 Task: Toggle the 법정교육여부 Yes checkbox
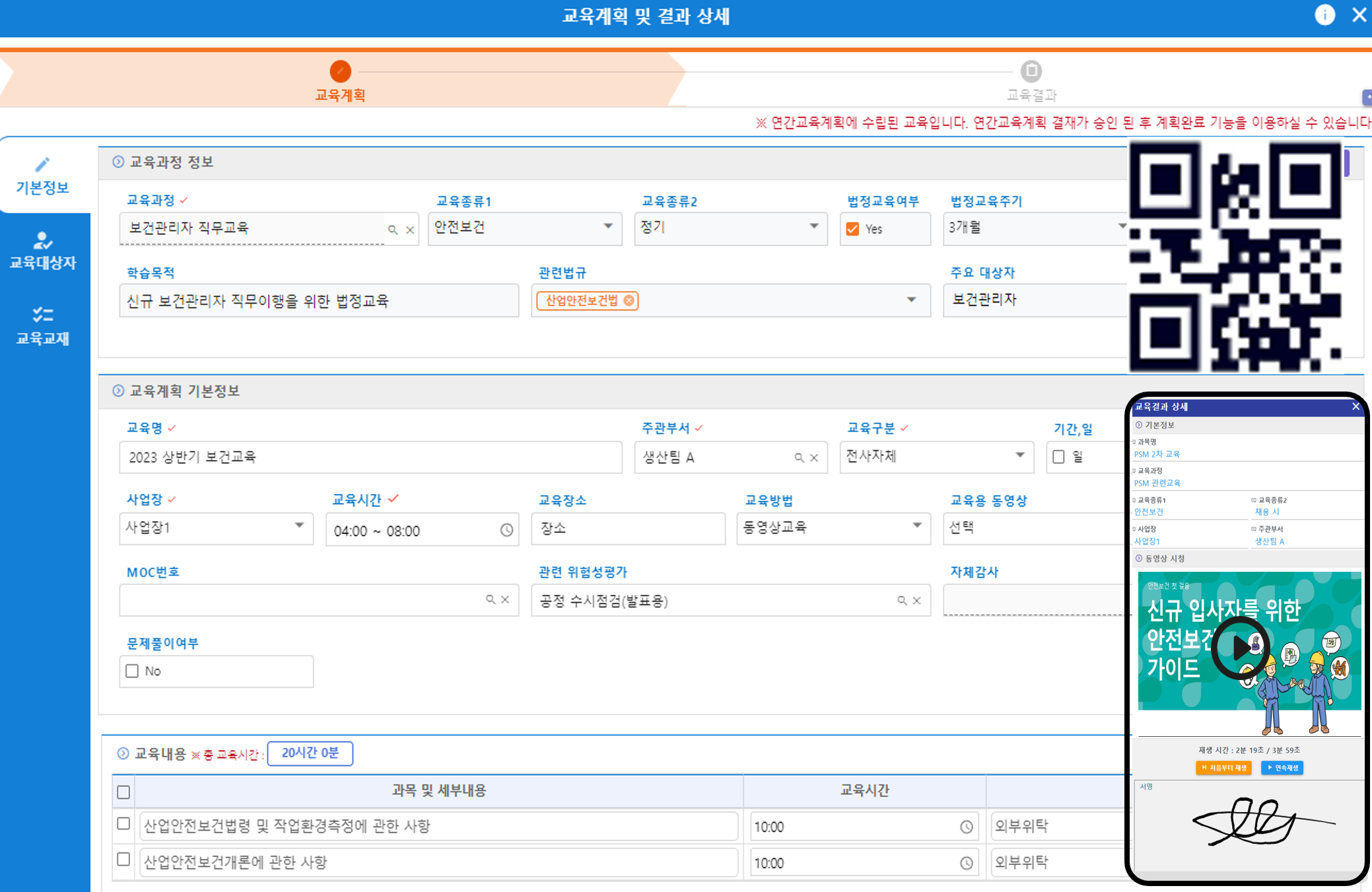click(852, 229)
